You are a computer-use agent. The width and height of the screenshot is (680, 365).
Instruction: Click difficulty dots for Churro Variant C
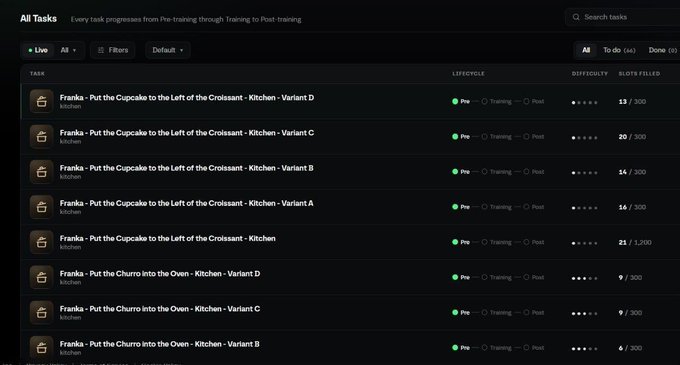click(x=585, y=313)
